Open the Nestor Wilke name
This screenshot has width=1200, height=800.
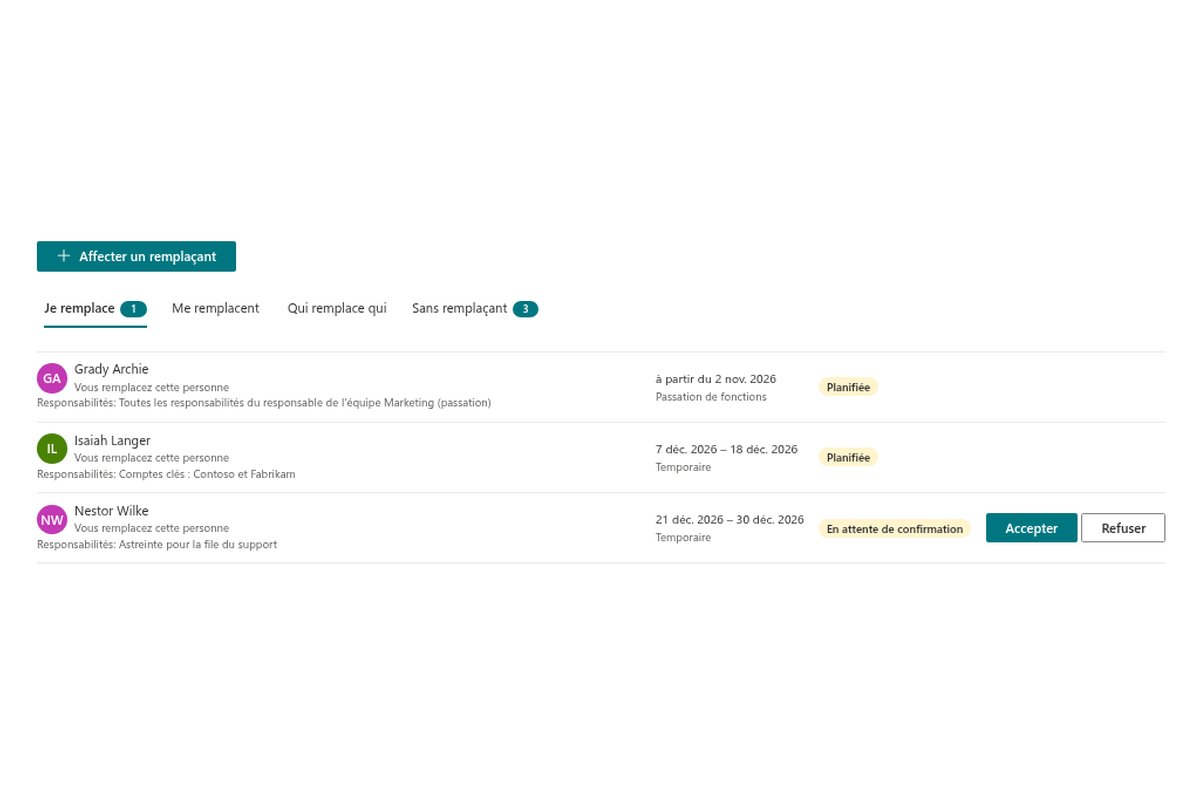coord(111,511)
